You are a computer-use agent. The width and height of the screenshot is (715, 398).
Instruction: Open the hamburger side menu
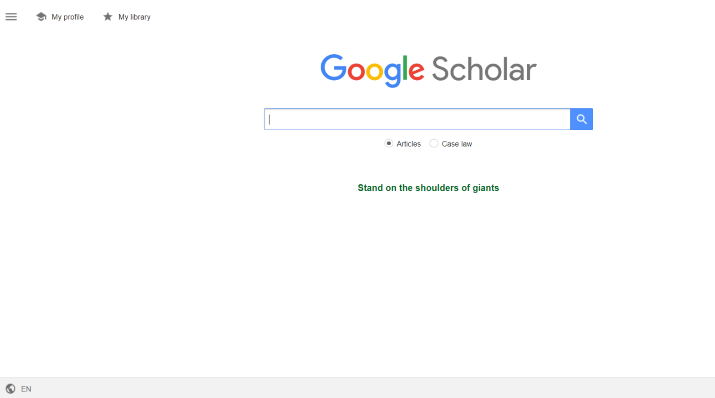[x=11, y=17]
